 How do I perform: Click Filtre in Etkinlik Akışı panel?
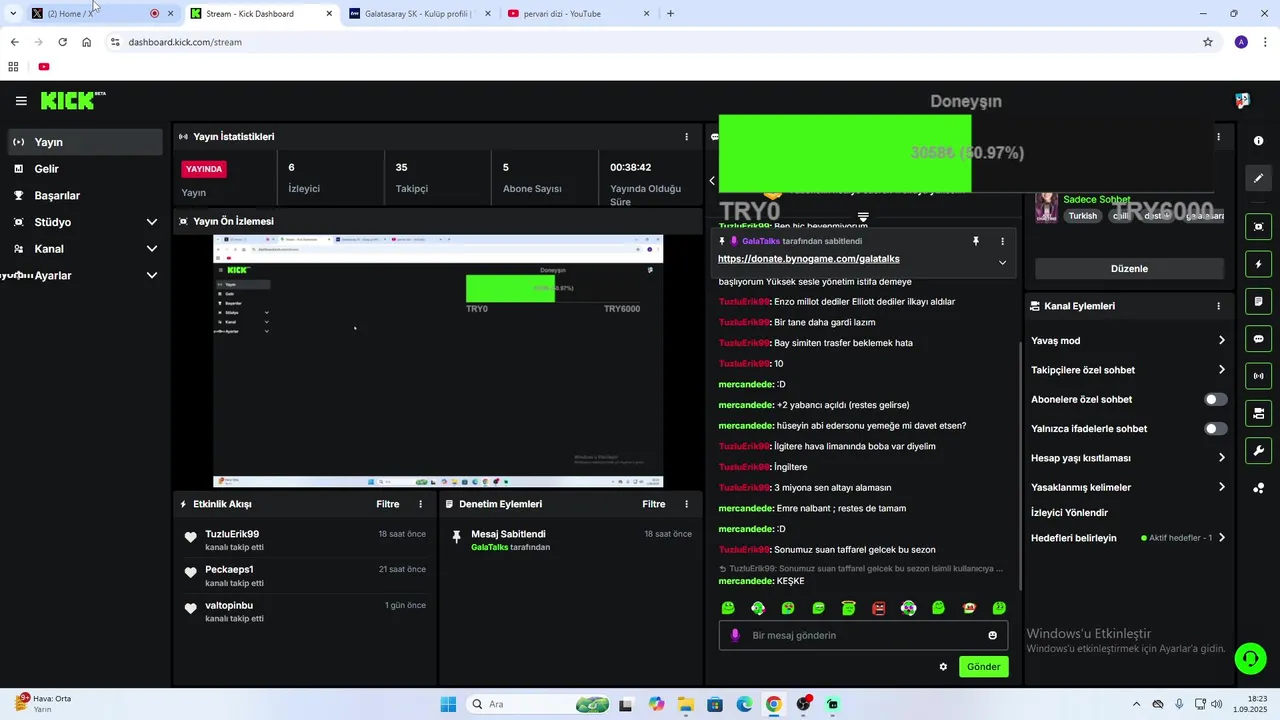388,505
